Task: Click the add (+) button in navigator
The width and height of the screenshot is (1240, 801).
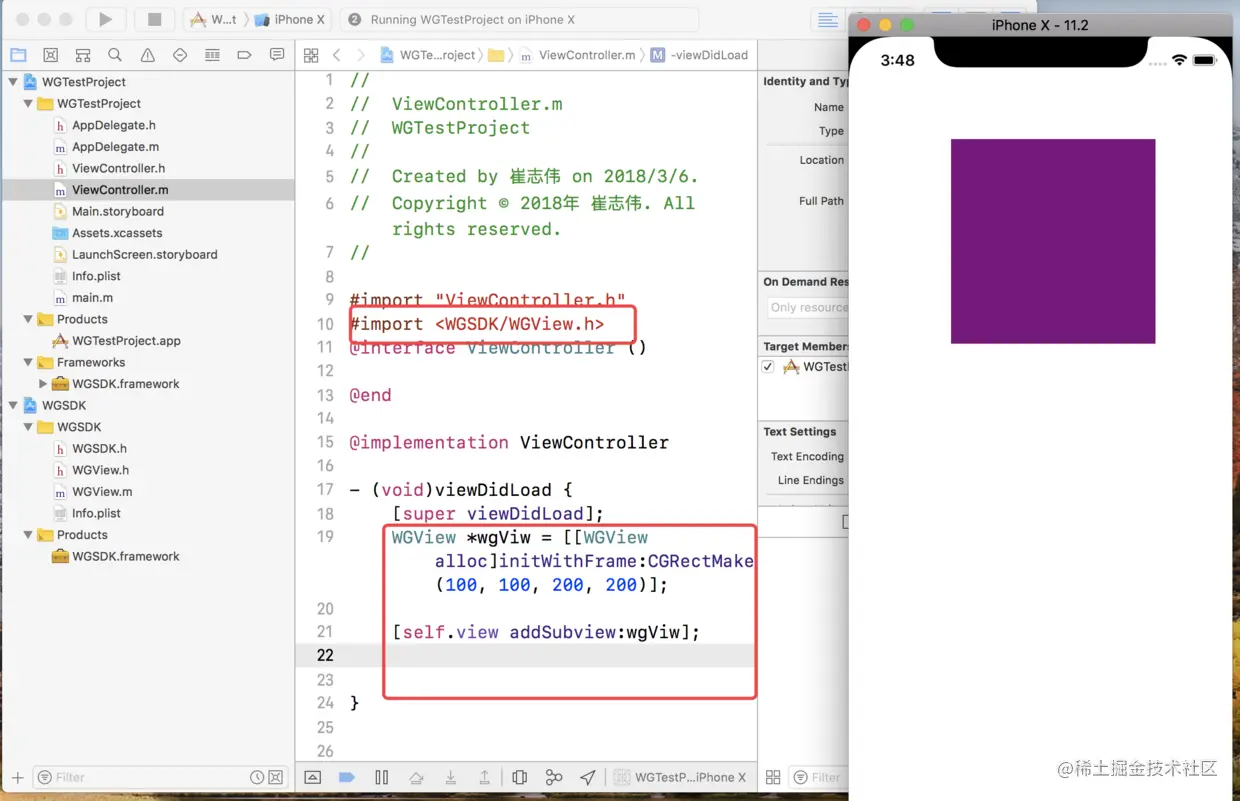Action: [17, 777]
